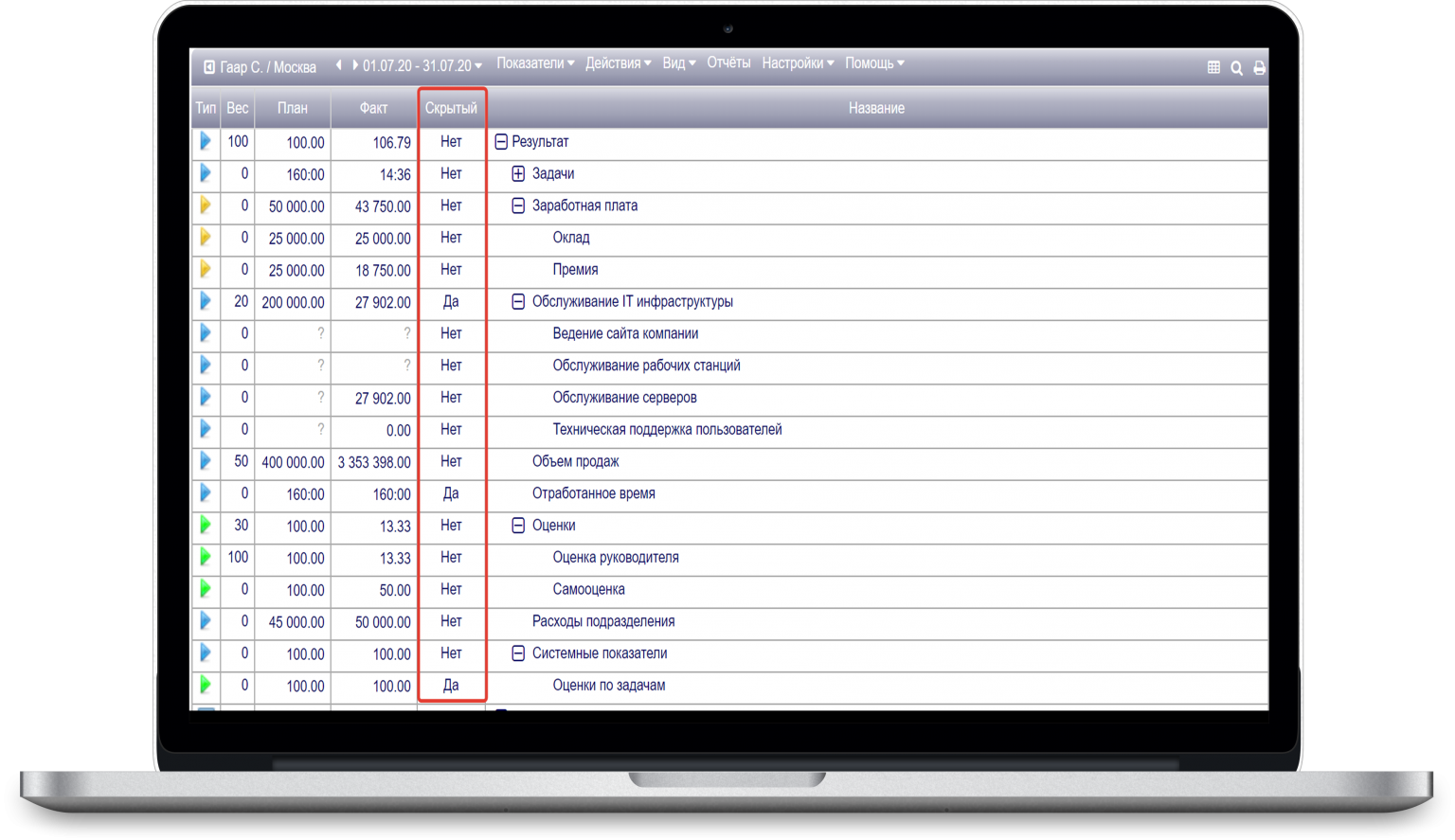Click plan value 200 000.00

pos(293,303)
